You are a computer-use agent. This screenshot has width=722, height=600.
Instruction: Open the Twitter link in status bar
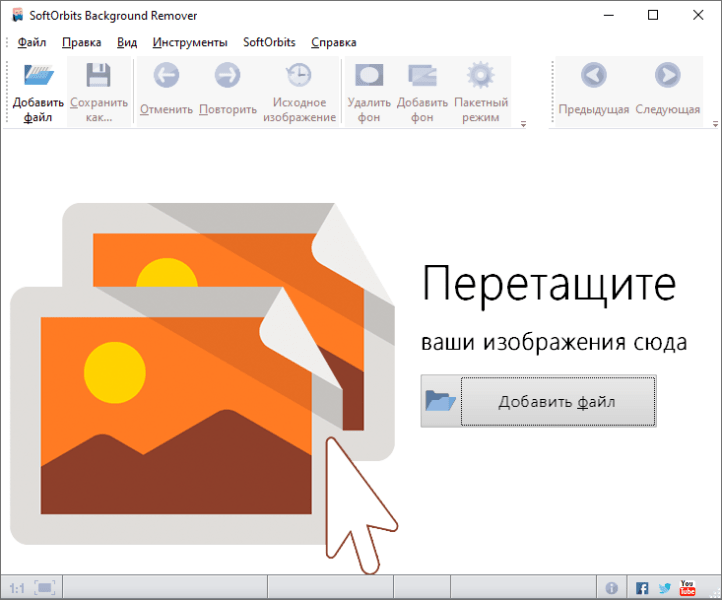(x=664, y=588)
